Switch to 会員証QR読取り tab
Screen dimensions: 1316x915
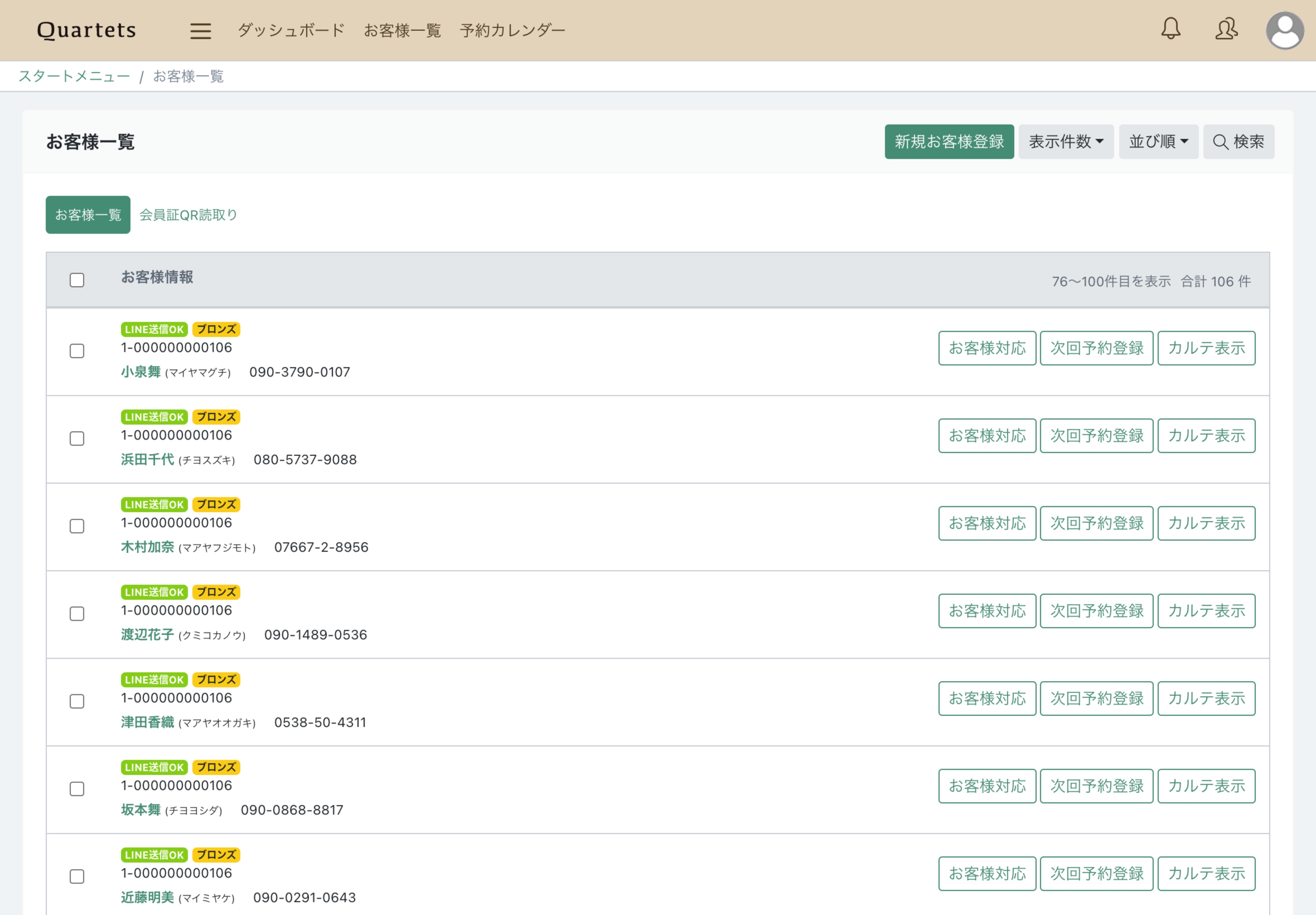pyautogui.click(x=188, y=215)
